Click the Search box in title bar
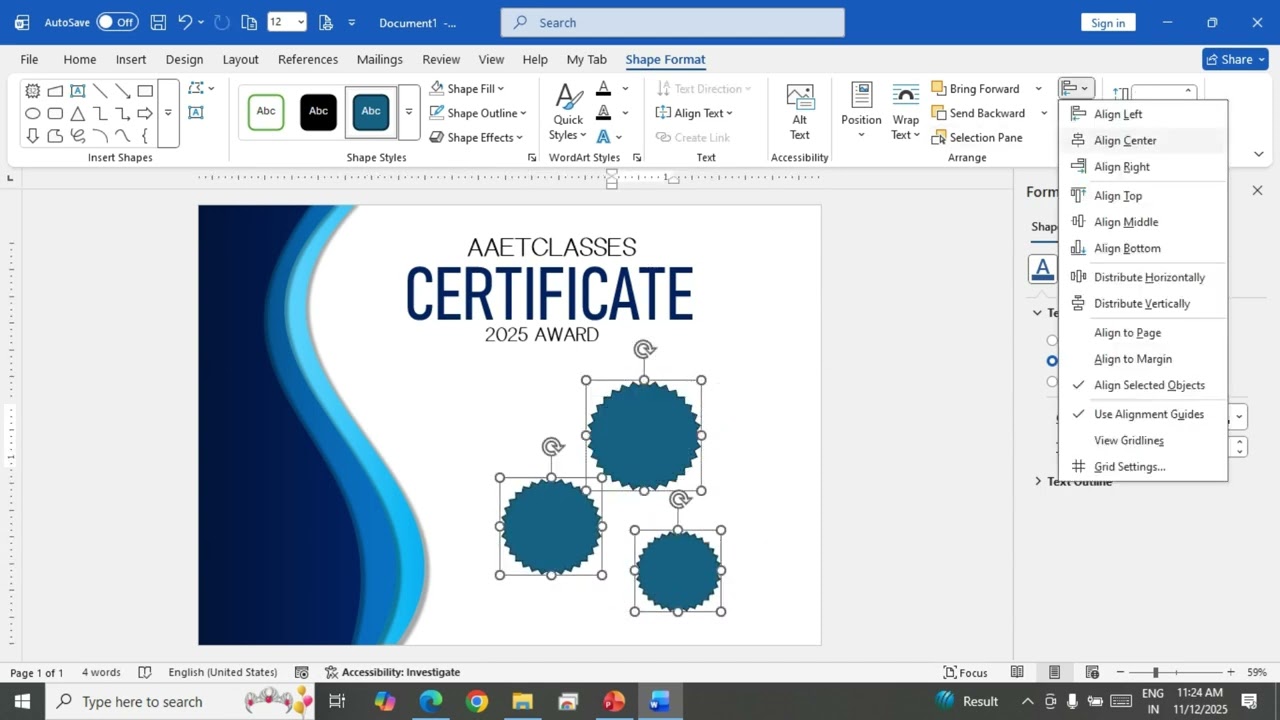Image resolution: width=1280 pixels, height=720 pixels. (x=672, y=22)
